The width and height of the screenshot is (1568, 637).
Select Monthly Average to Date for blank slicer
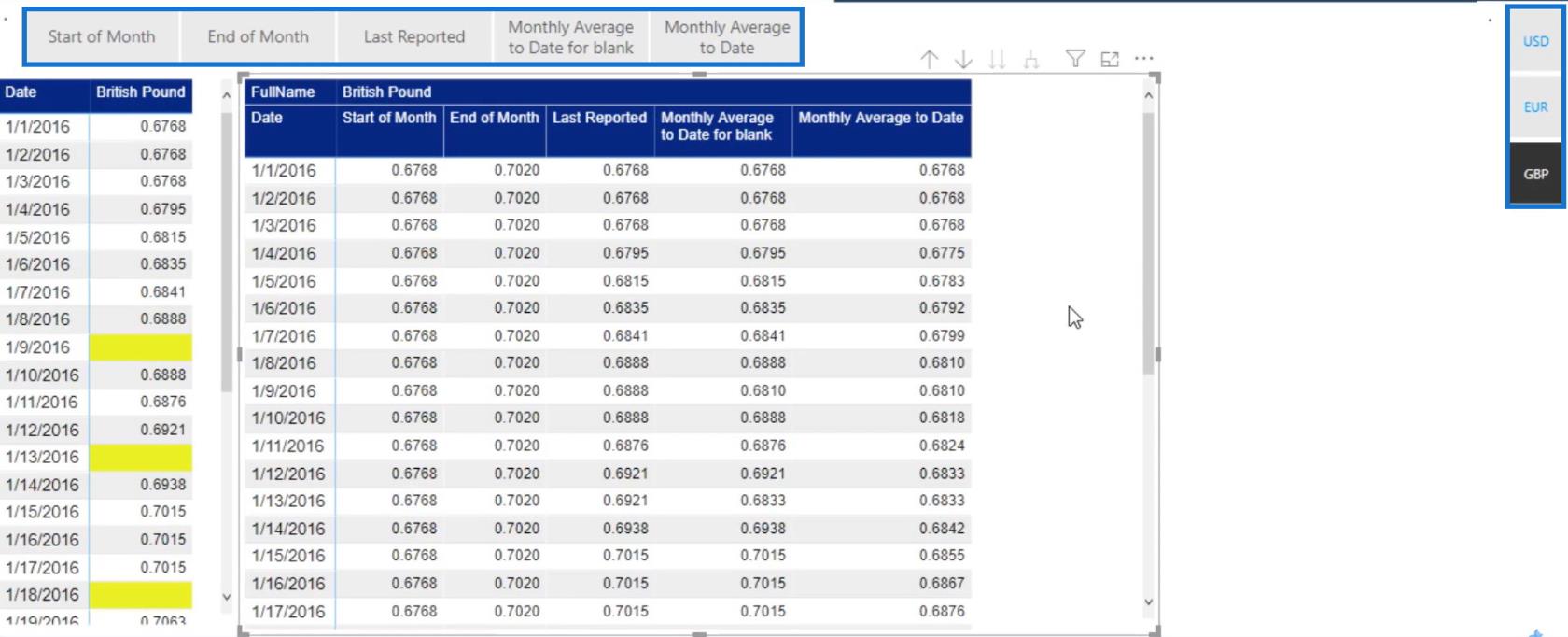click(570, 36)
